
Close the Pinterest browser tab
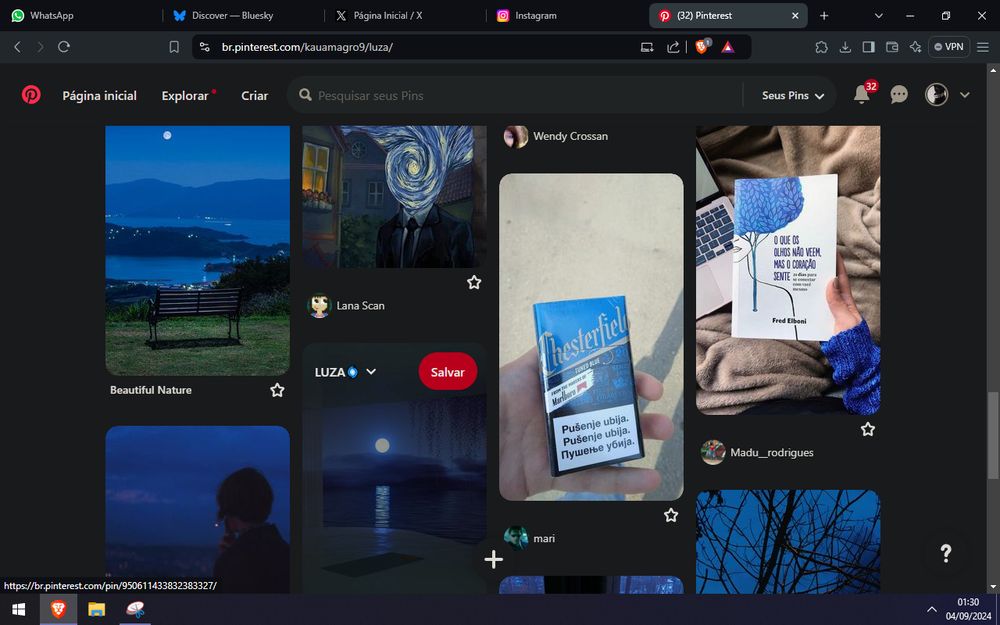(x=795, y=15)
